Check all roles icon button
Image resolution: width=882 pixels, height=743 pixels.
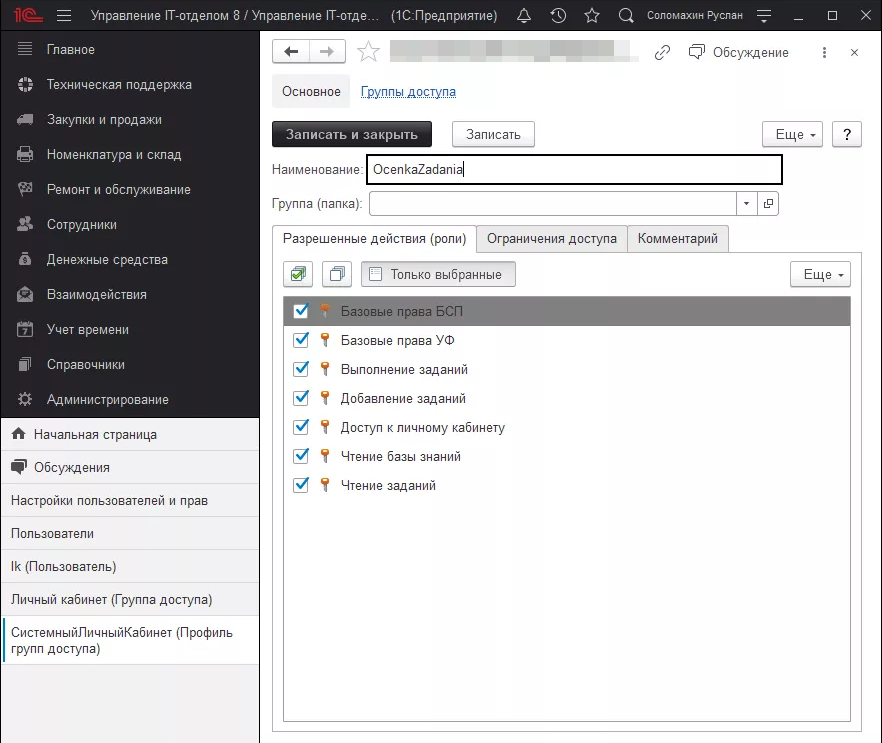pos(298,274)
